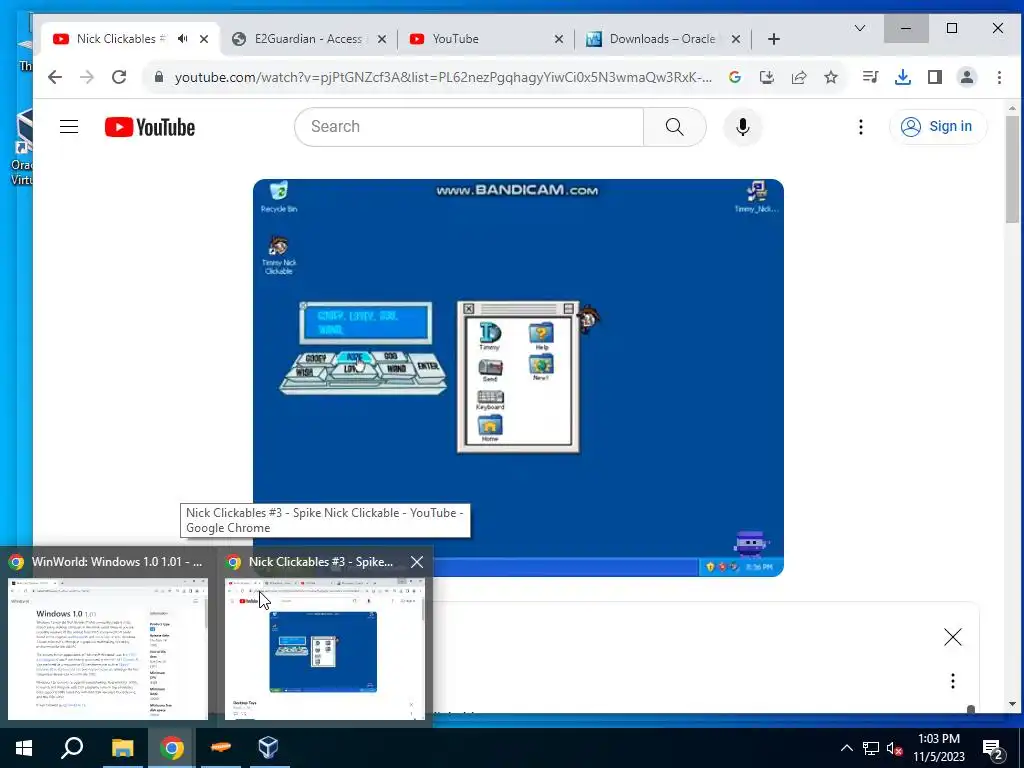Click the muted volume tray icon
1024x768 pixels.
tap(895, 748)
